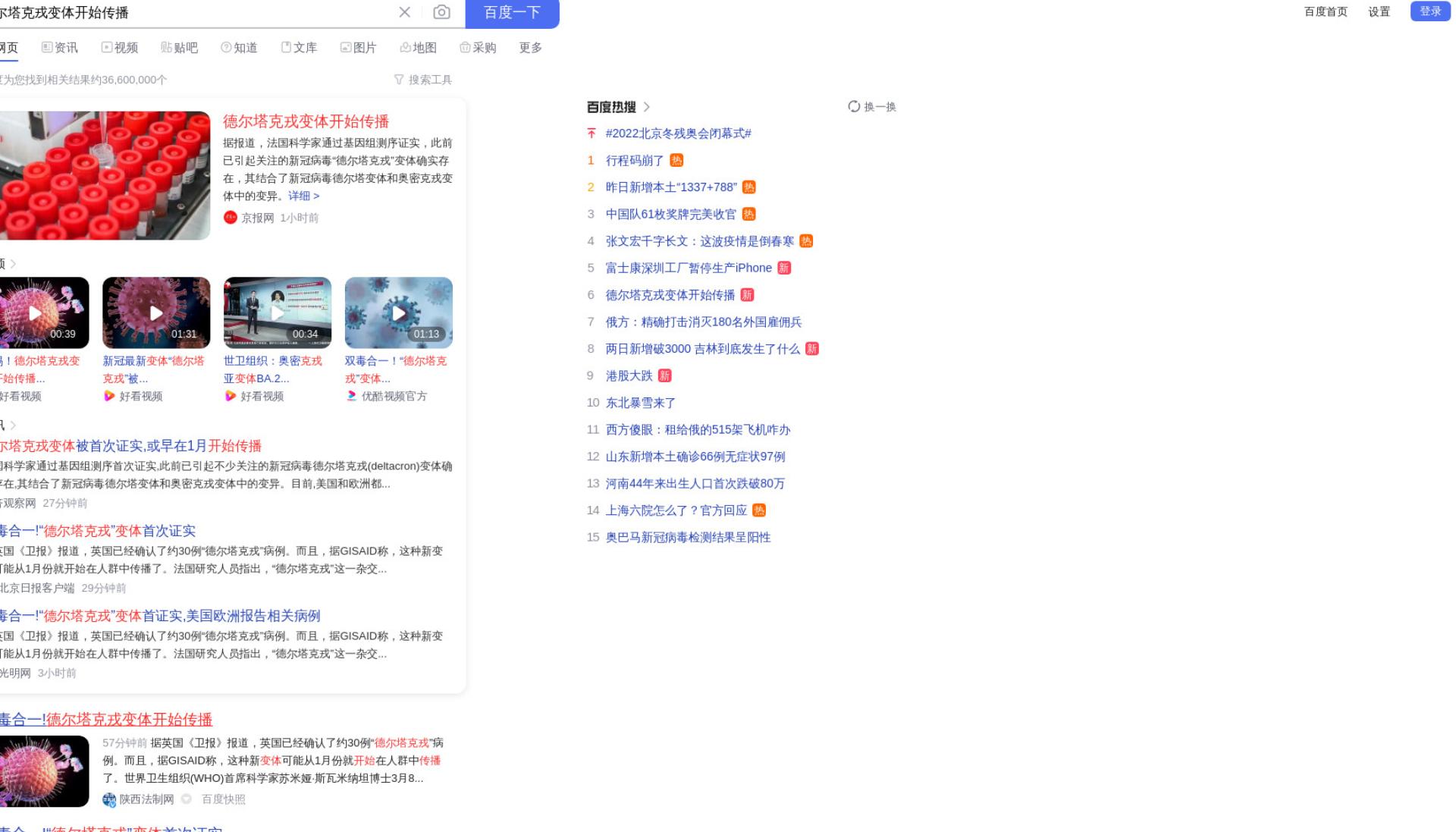Open the 文库 tab
The width and height of the screenshot is (1456, 832).
point(299,48)
